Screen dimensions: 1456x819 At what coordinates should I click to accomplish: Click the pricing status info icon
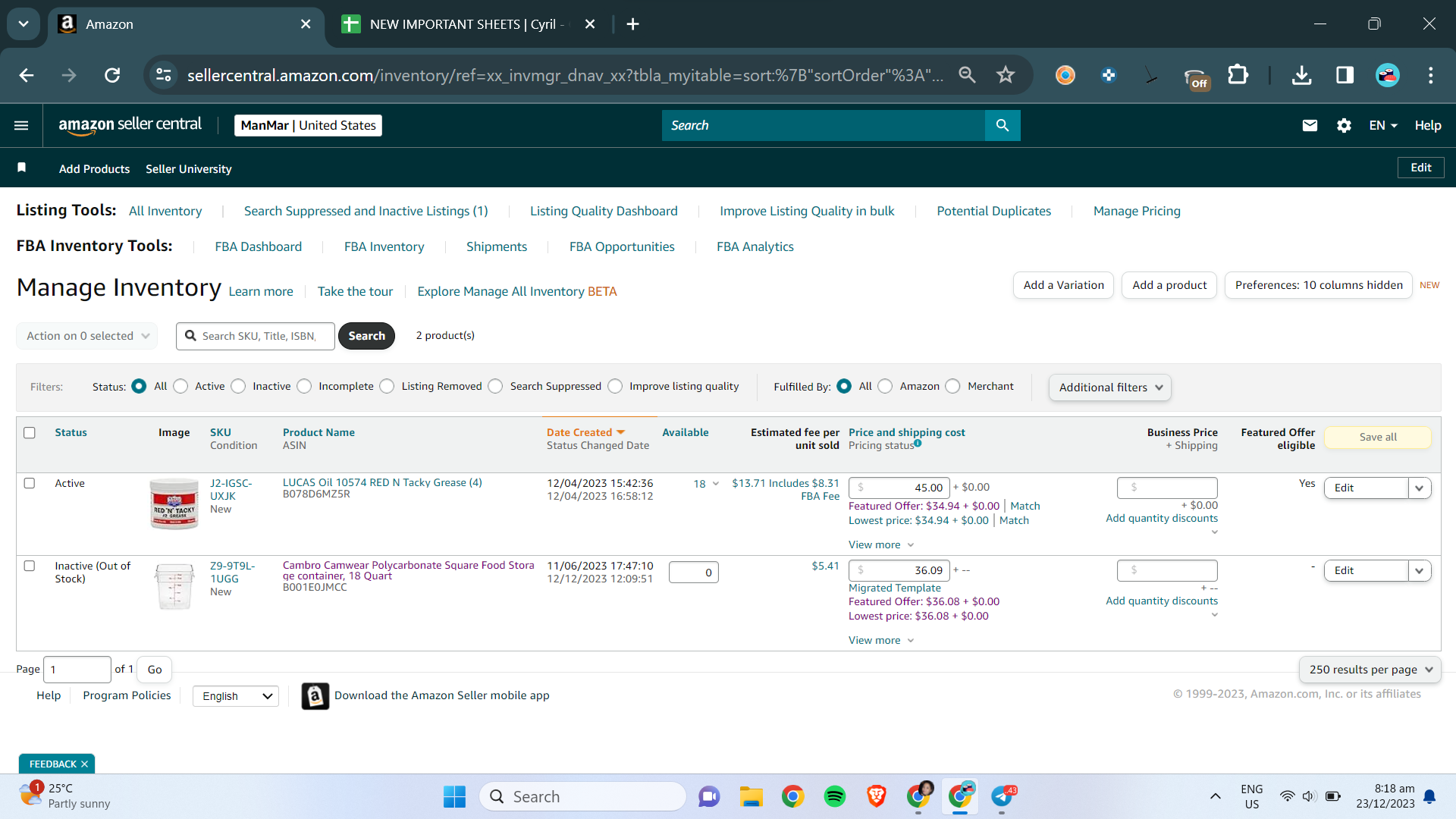tap(918, 444)
